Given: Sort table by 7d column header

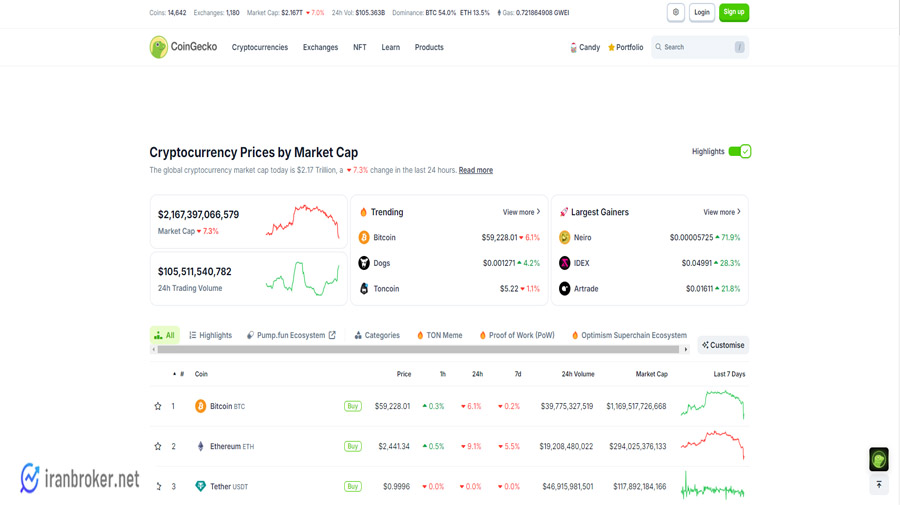Looking at the screenshot, I should pos(518,374).
